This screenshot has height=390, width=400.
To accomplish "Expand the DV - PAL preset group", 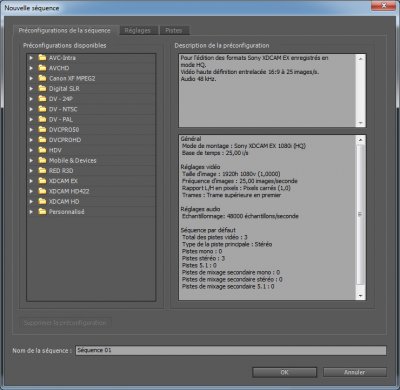I will point(31,119).
